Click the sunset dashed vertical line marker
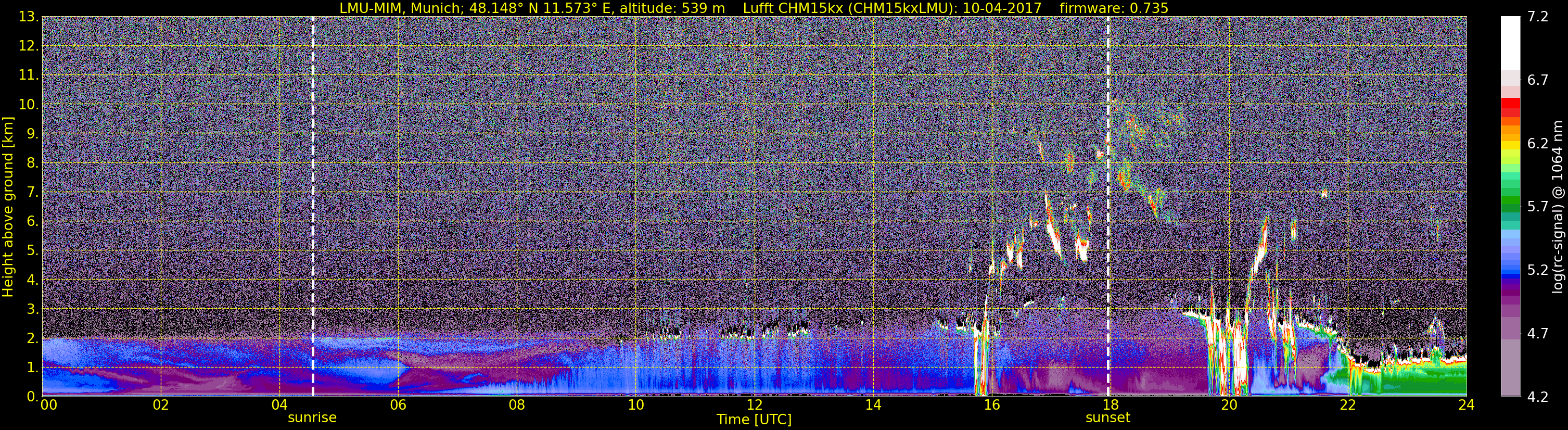The height and width of the screenshot is (430, 1568). point(1108,207)
